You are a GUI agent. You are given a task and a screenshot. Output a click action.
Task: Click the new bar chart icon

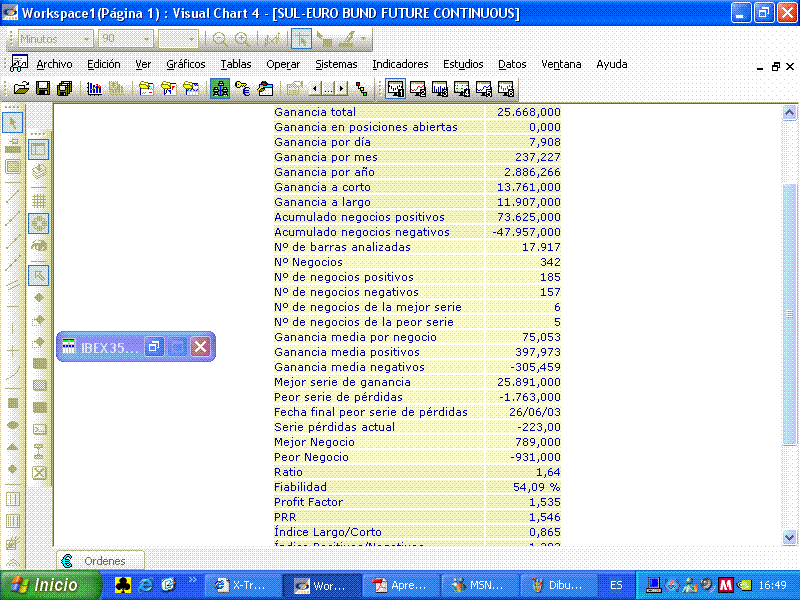click(x=94, y=89)
